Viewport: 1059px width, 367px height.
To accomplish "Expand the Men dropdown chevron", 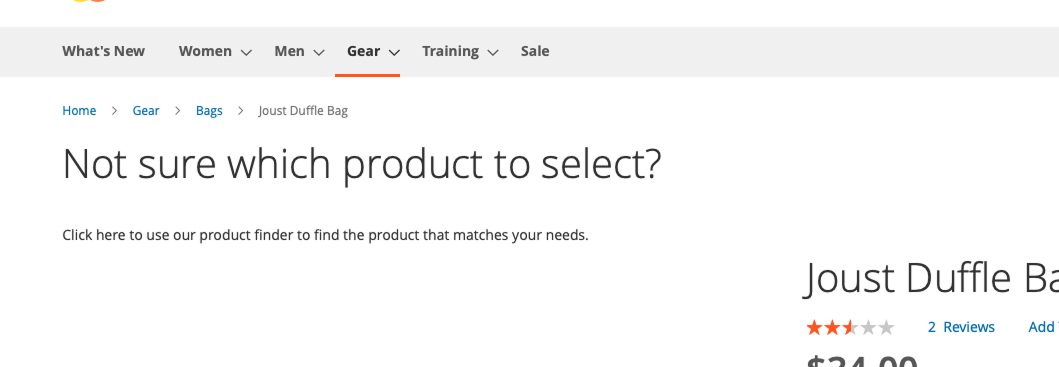I will tap(319, 53).
